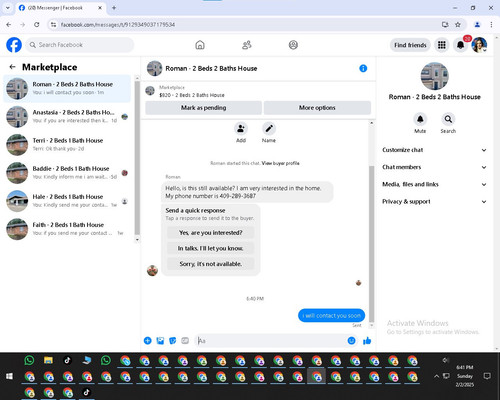
Task: Open the Windows Start menu
Action: click(9, 376)
